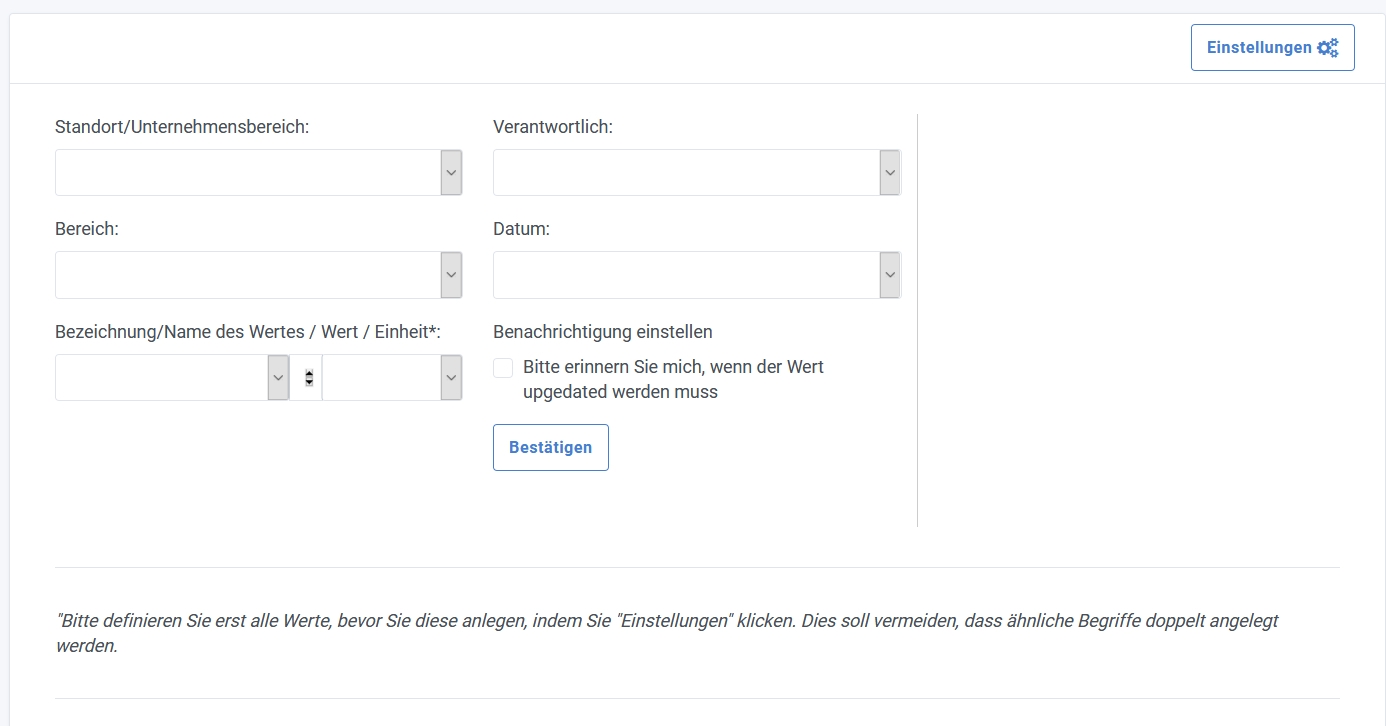Focus the Einheit unit field

(x=381, y=377)
